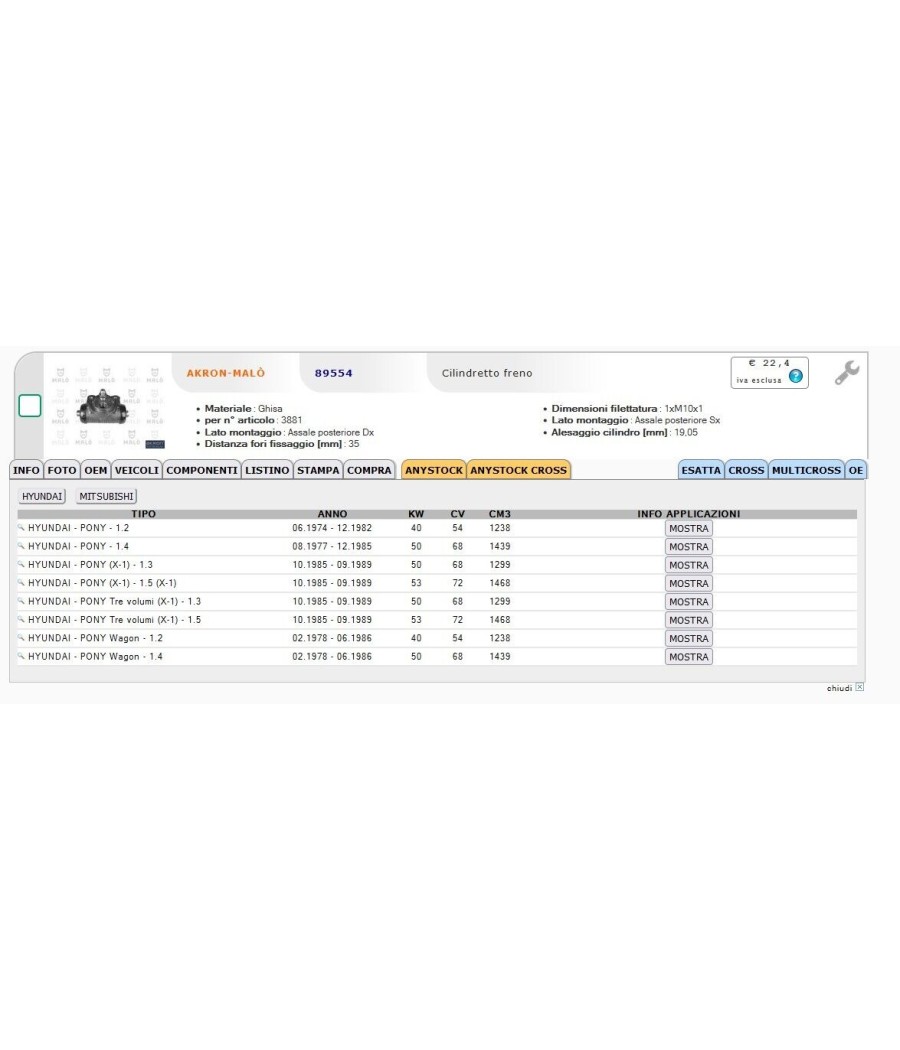Click MOSTRA for HYUNDAI PONY 1.2

688,528
